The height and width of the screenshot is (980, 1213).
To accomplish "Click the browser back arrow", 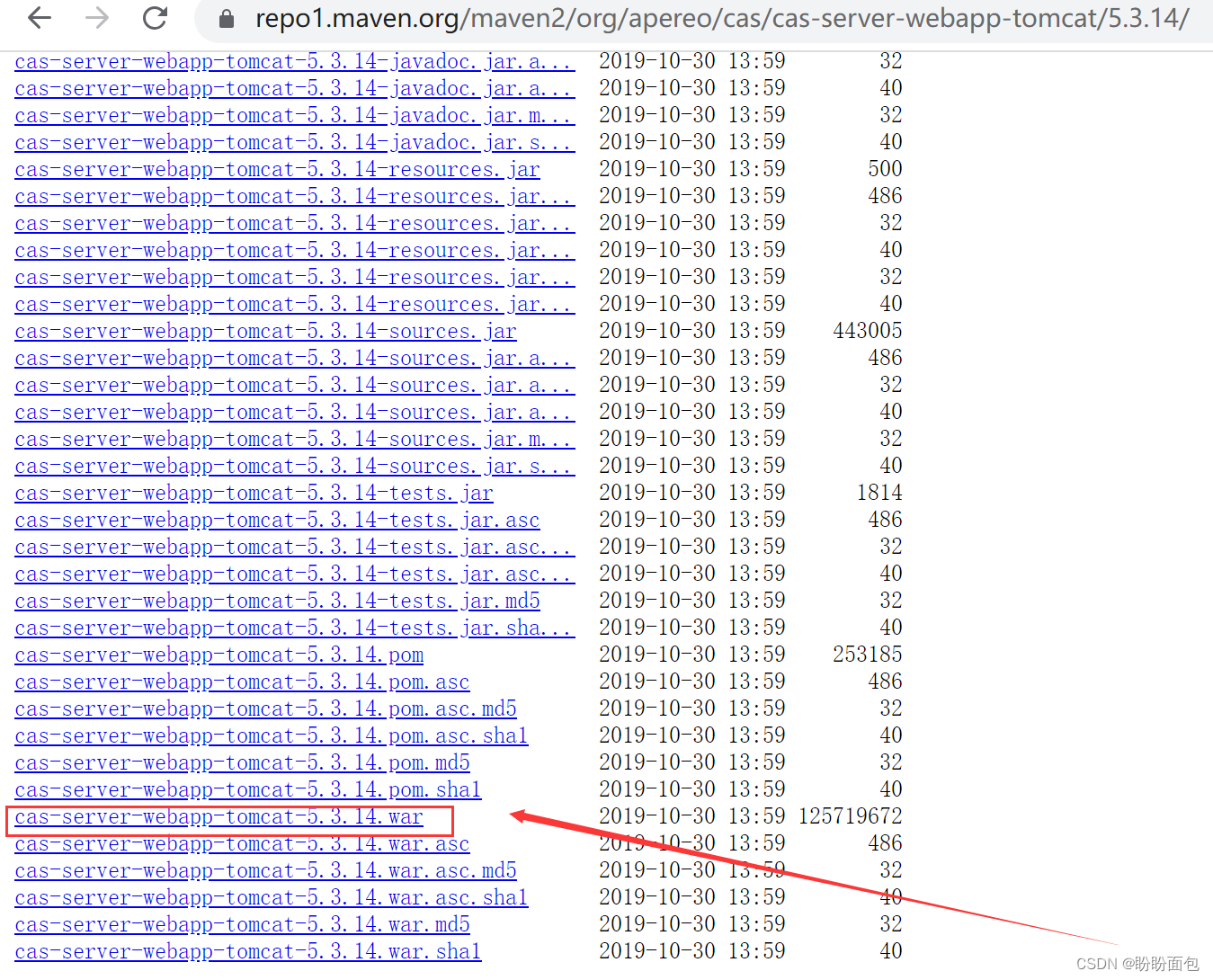I will [38, 17].
